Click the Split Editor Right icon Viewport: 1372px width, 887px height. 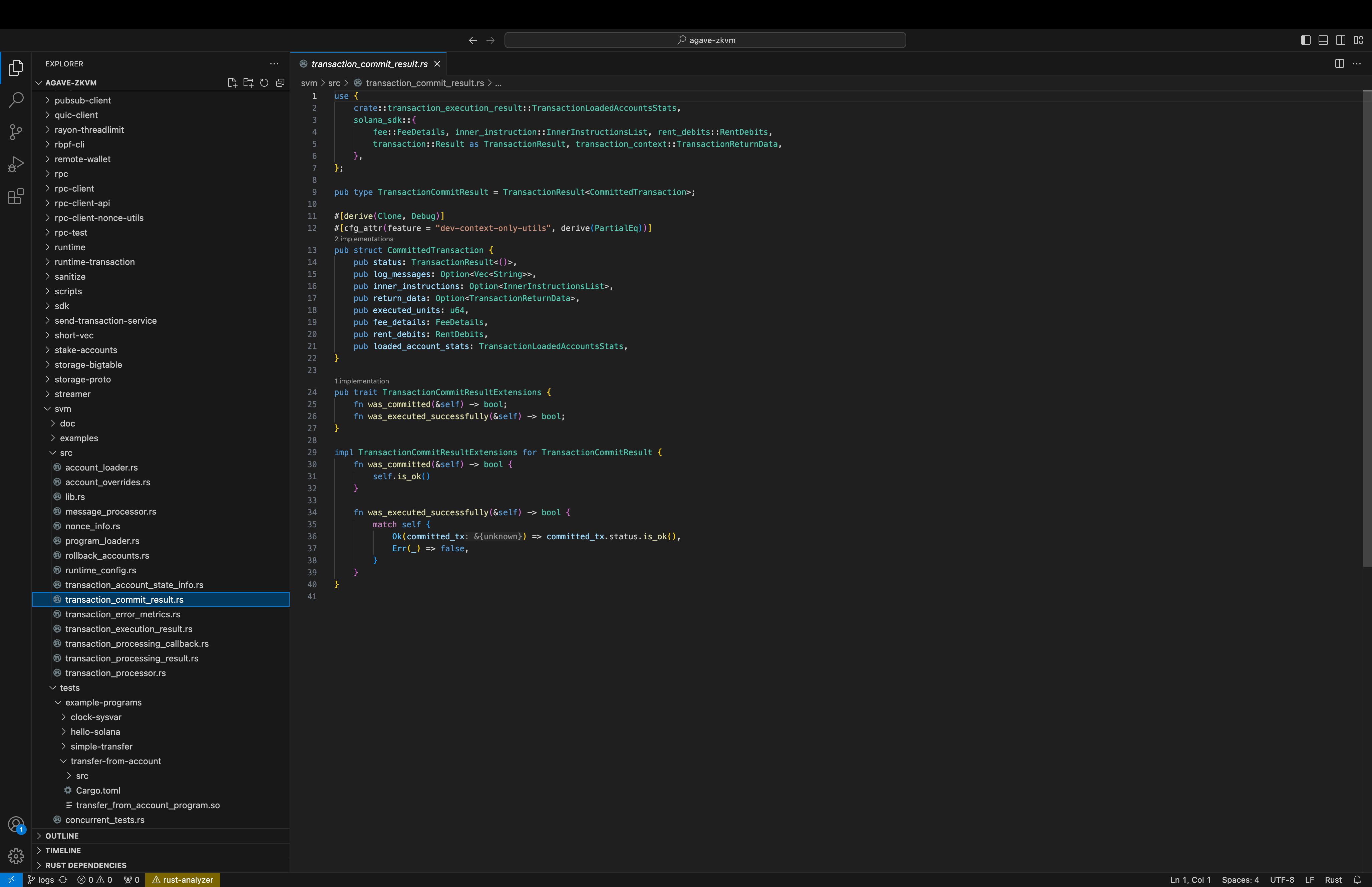[1339, 64]
